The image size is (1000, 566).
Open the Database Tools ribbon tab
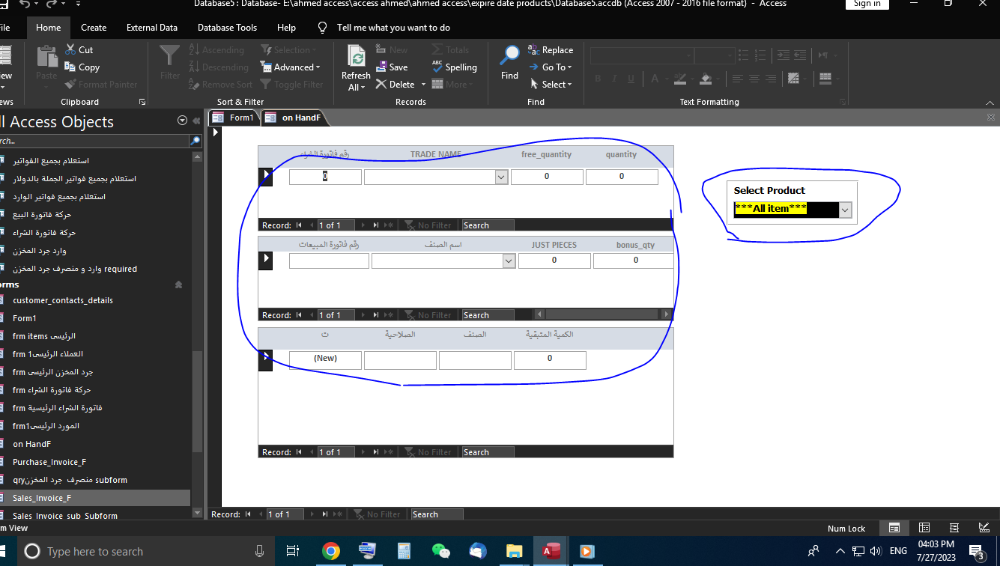[x=227, y=28]
